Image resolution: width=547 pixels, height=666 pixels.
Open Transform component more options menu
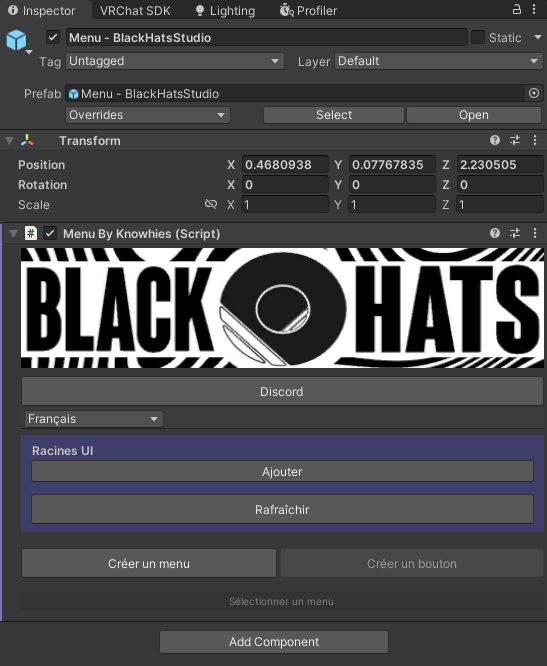(x=535, y=140)
